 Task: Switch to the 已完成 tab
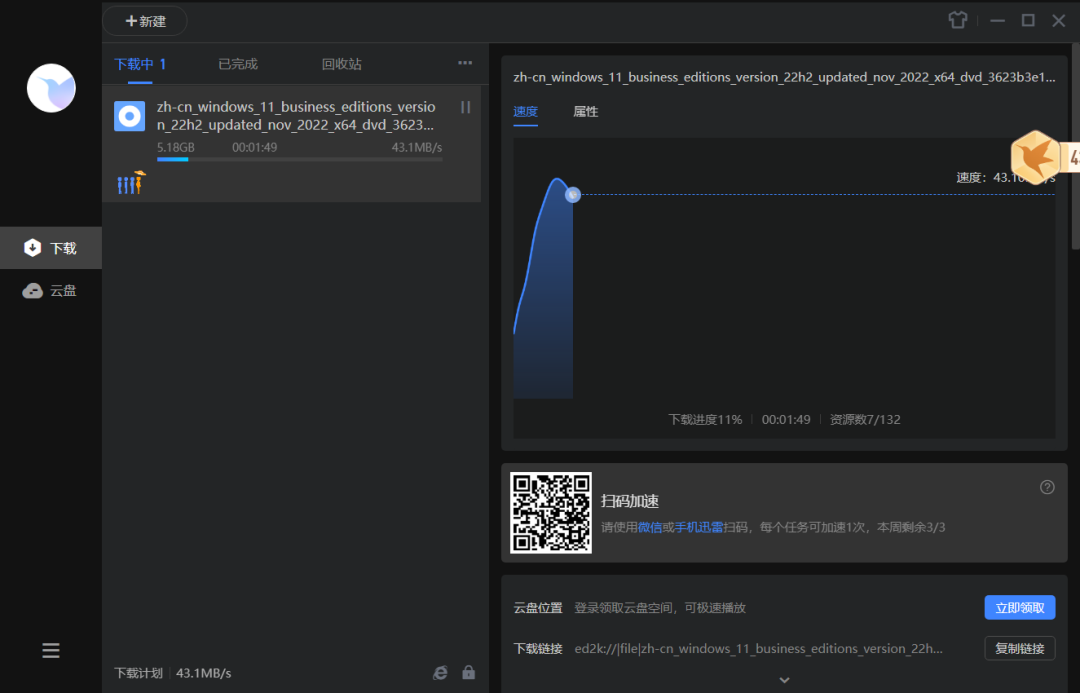tap(238, 64)
